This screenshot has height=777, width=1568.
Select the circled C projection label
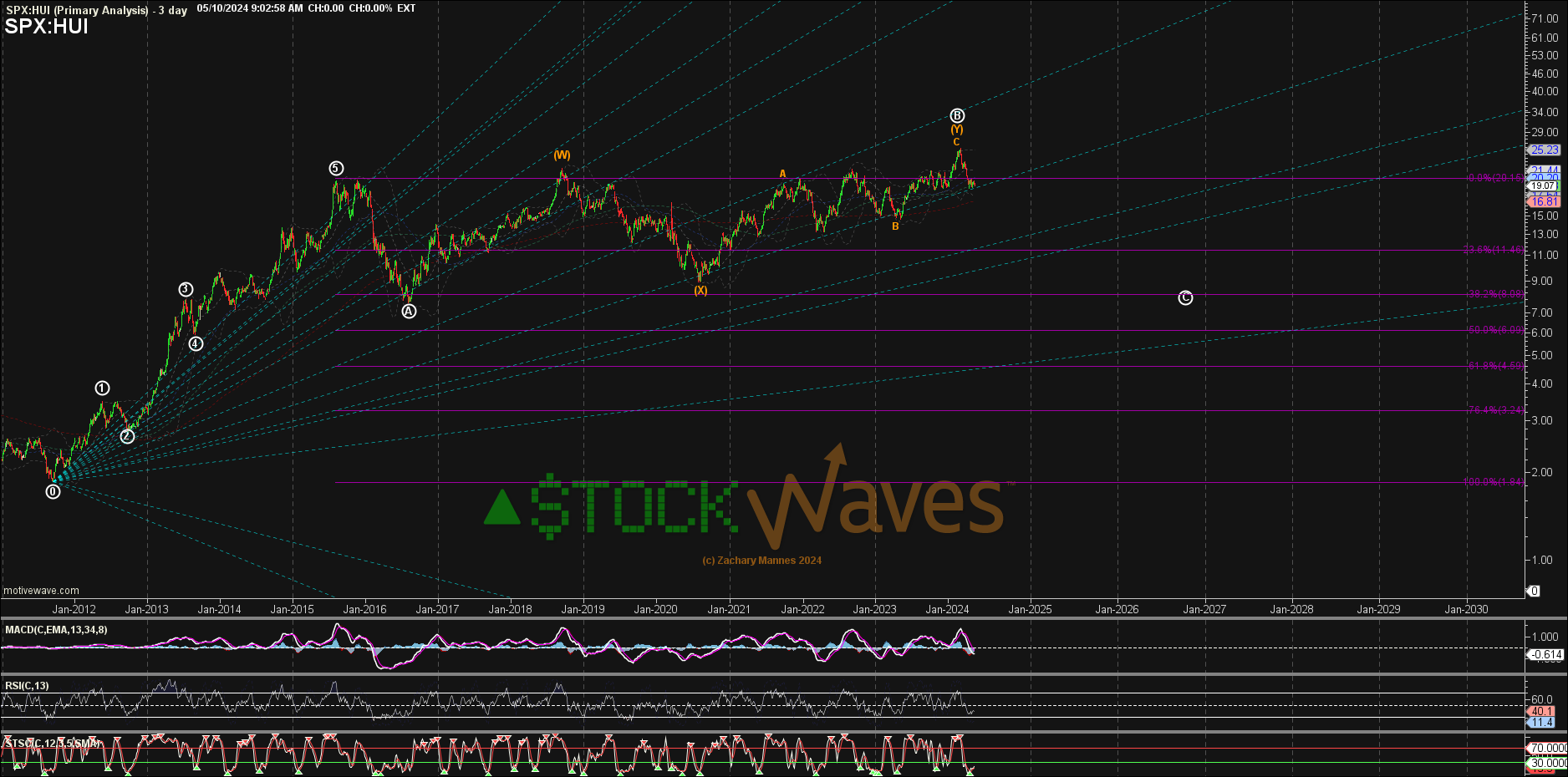[1185, 298]
